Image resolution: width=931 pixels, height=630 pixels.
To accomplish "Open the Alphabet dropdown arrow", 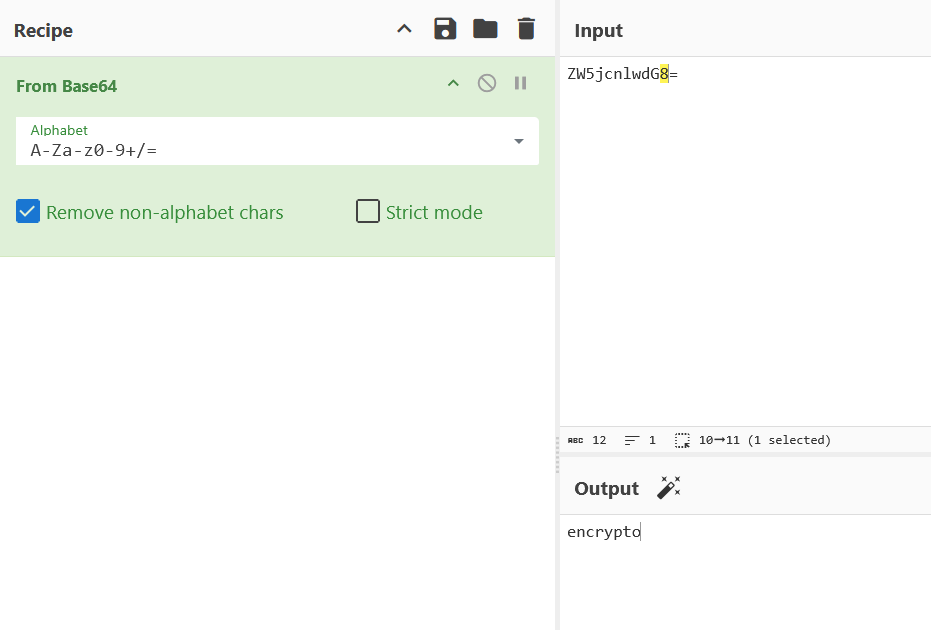I will click(x=519, y=141).
